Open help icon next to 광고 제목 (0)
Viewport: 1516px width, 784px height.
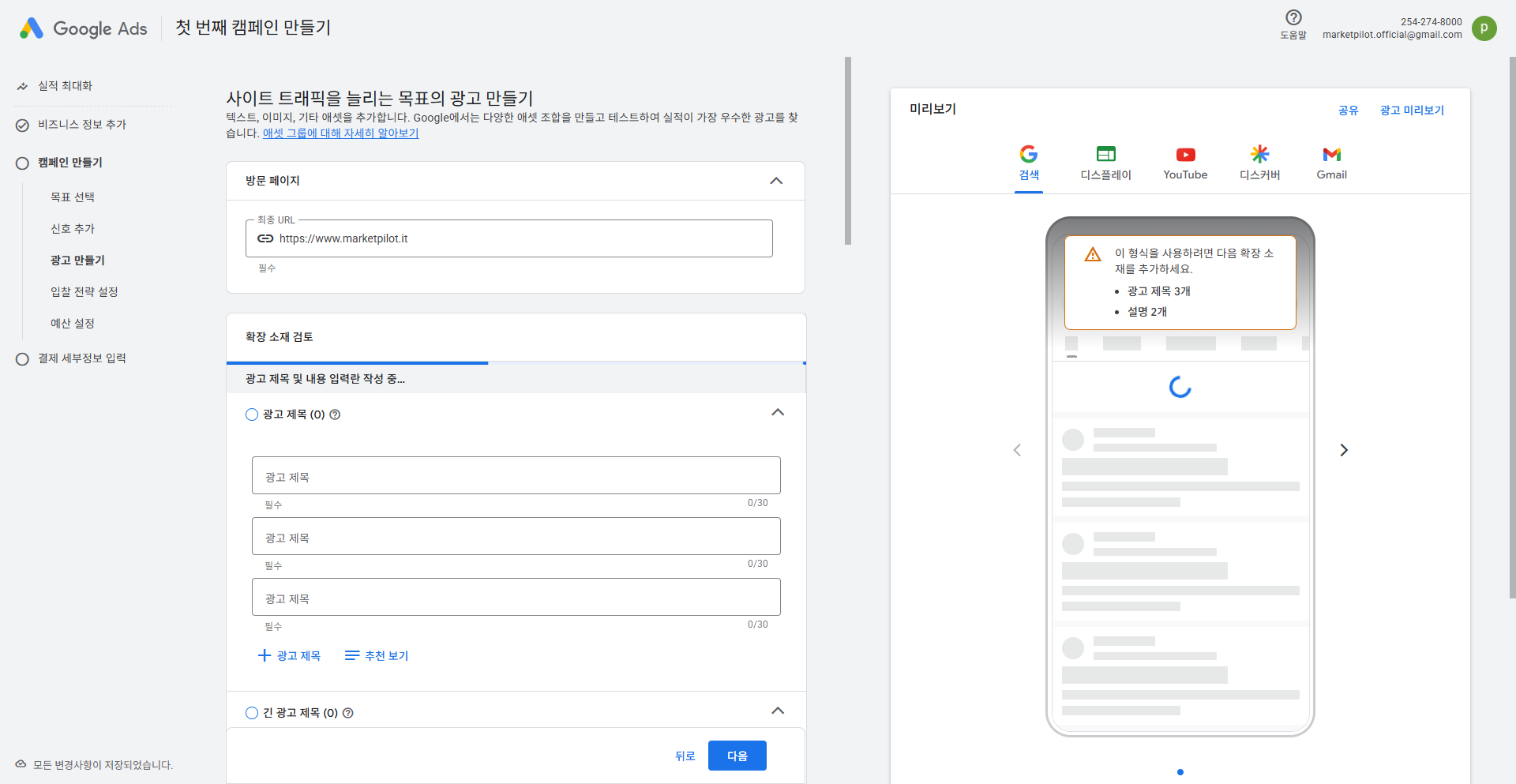pyautogui.click(x=335, y=415)
